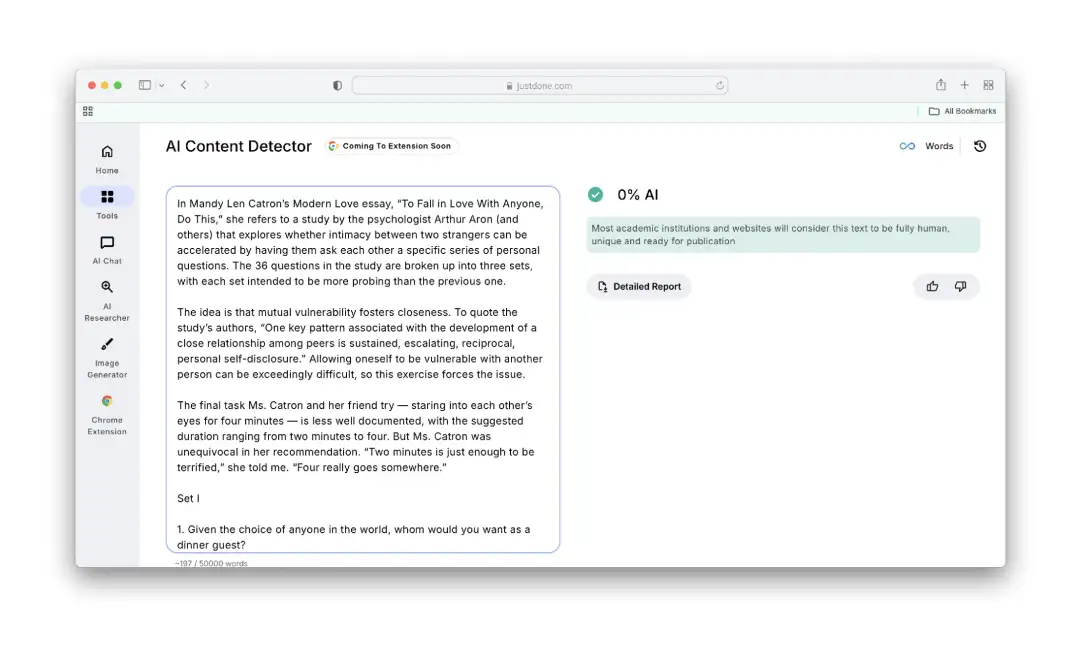
Task: Click the green checkmark next to 0% AI
Action: (595, 195)
